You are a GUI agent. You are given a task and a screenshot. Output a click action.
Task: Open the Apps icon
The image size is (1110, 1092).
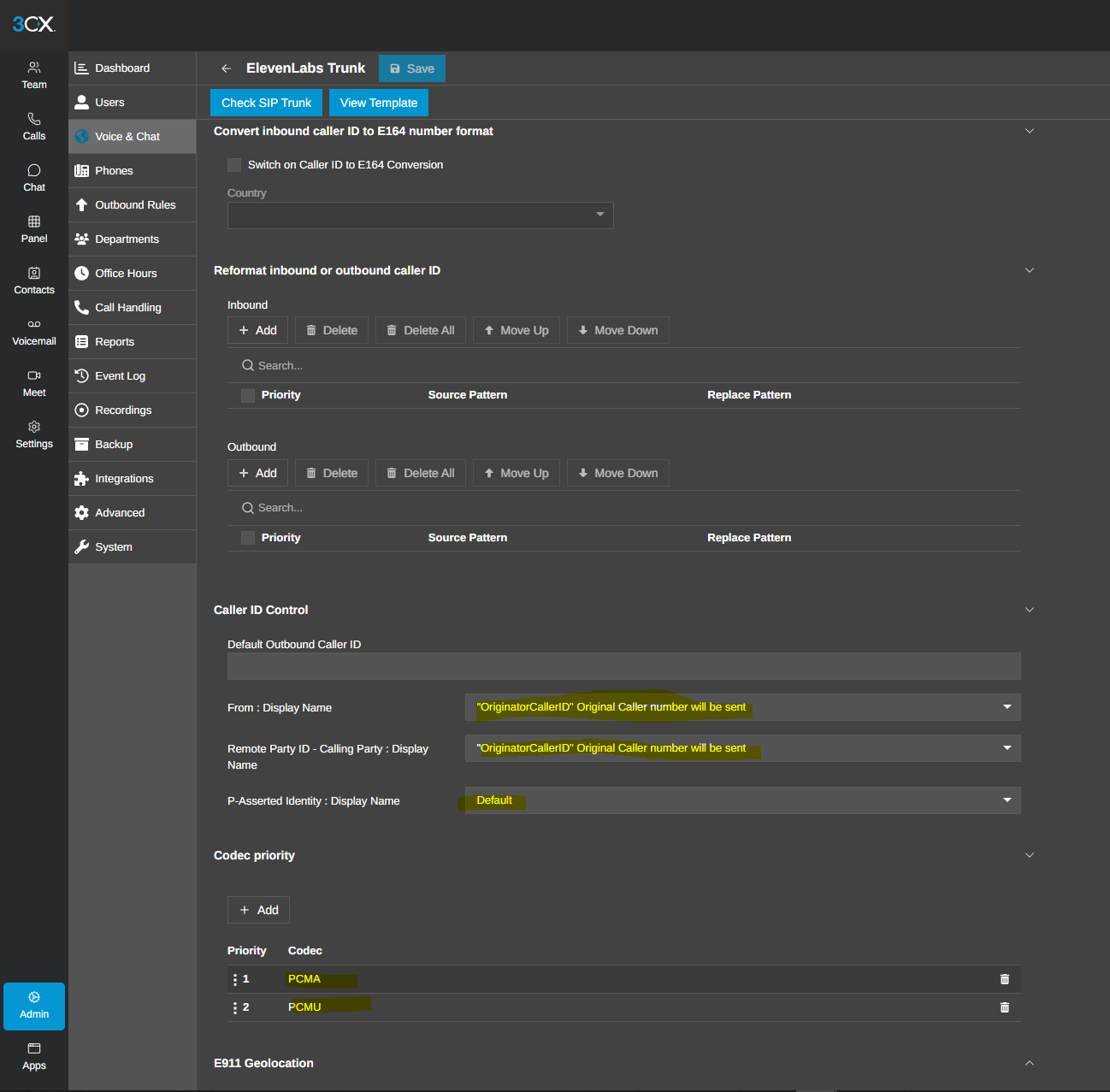[34, 1048]
